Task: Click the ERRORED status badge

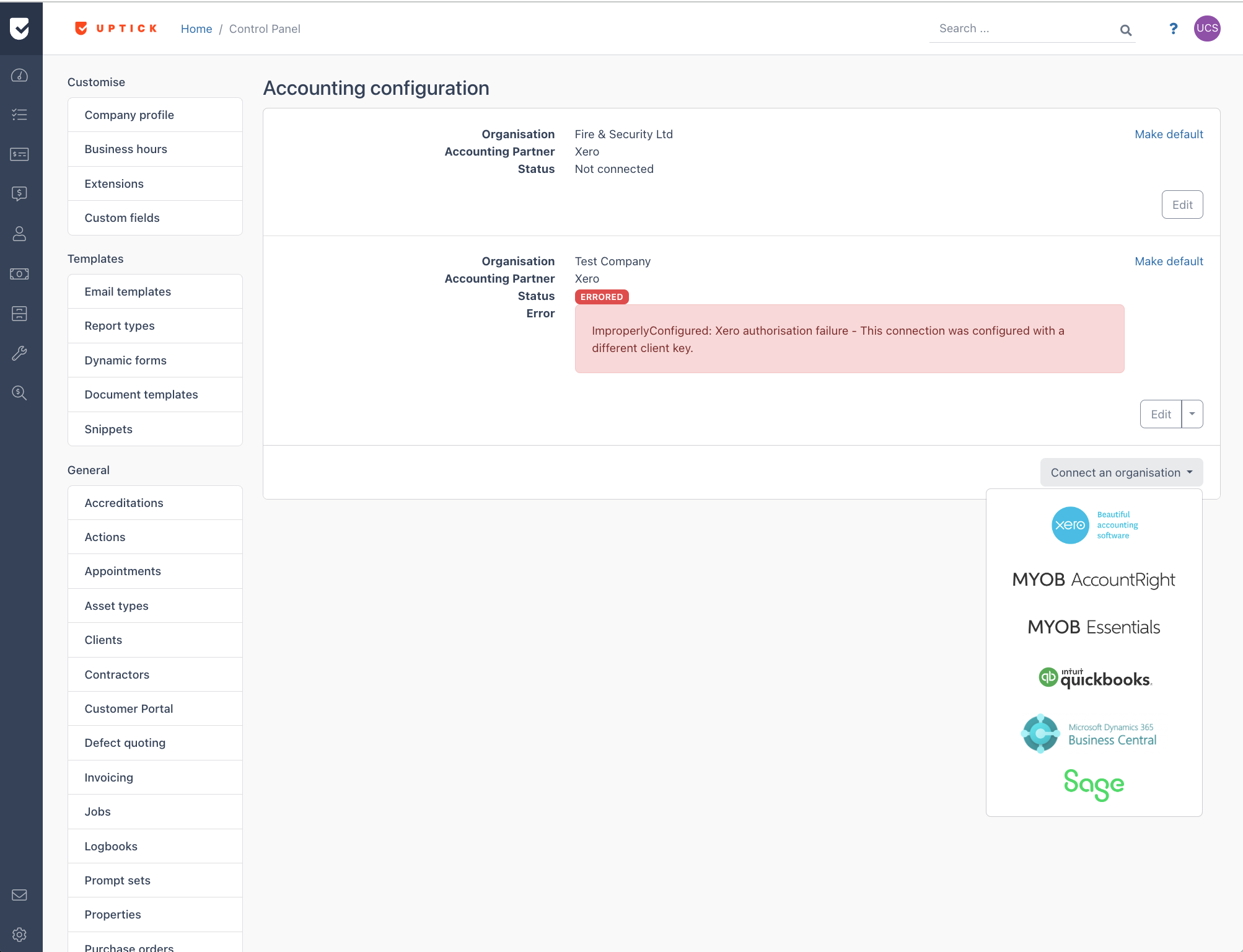Action: [x=602, y=297]
